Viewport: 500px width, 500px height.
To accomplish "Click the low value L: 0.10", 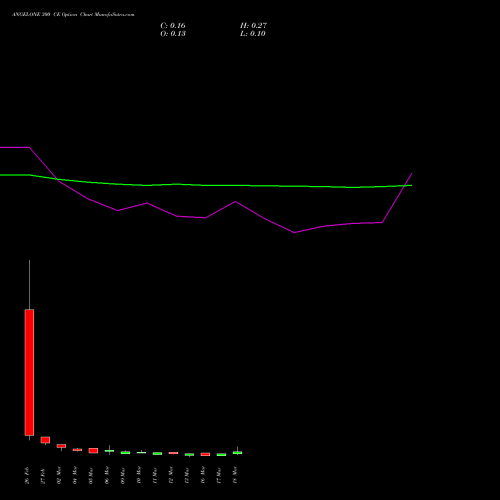I will 253,34.
